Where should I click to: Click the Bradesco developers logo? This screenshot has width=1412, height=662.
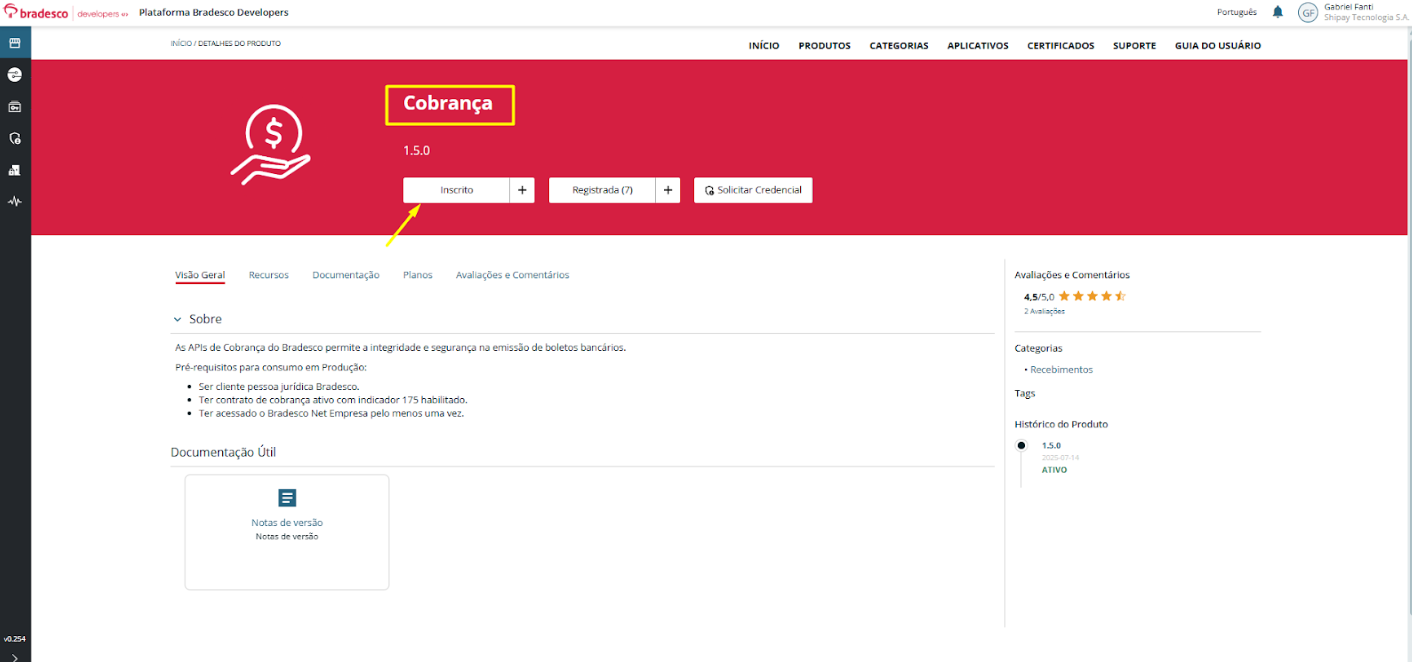tap(67, 12)
